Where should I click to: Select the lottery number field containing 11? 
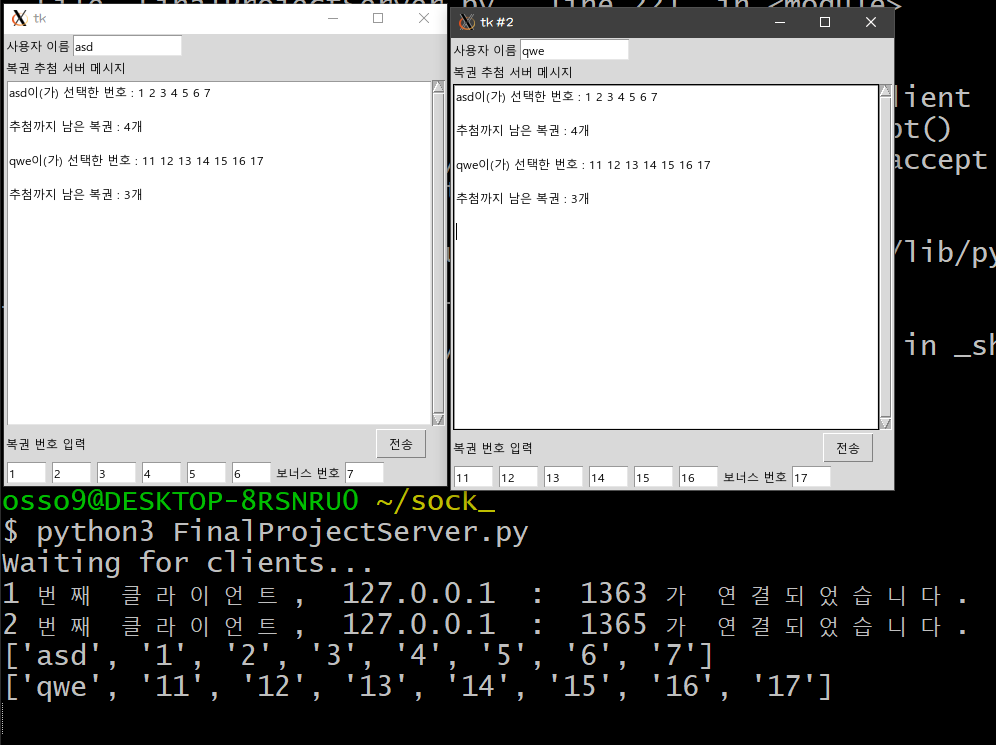(474, 477)
